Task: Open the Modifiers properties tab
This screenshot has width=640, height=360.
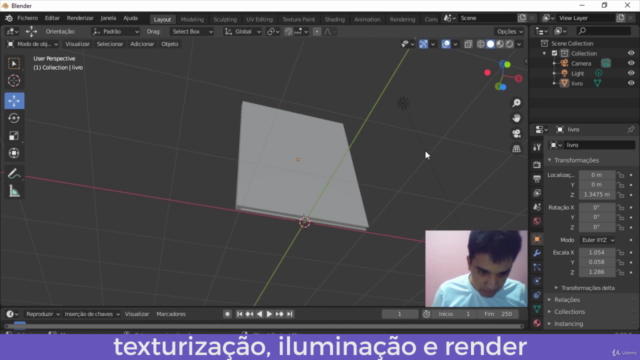Action: 537,253
